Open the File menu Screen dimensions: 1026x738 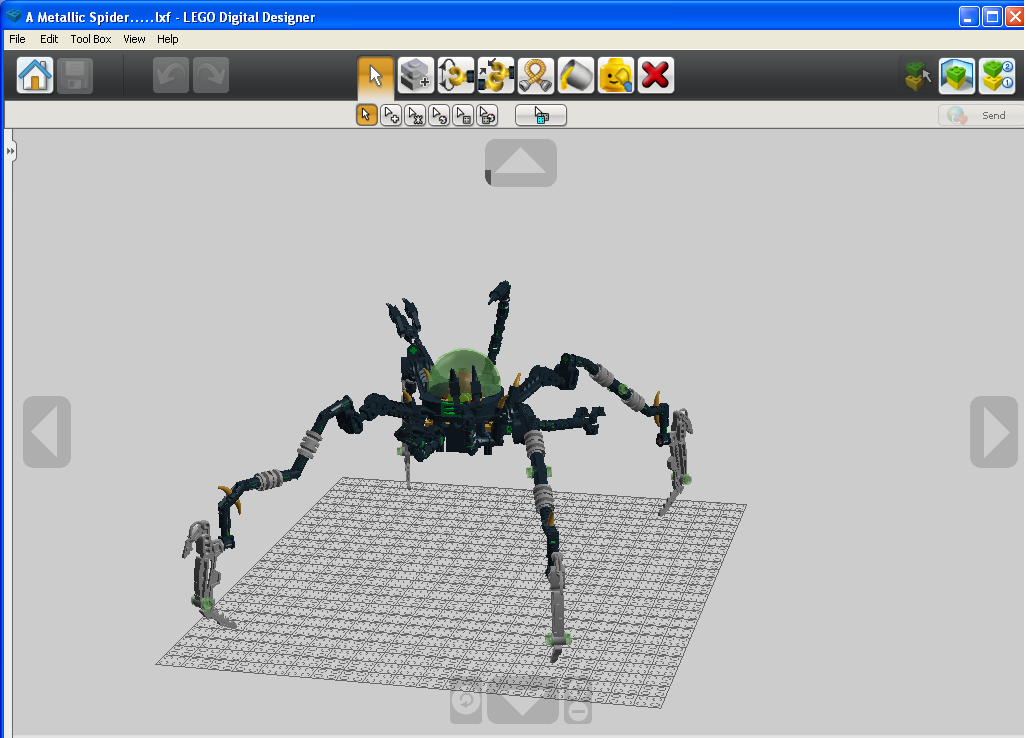(x=16, y=39)
